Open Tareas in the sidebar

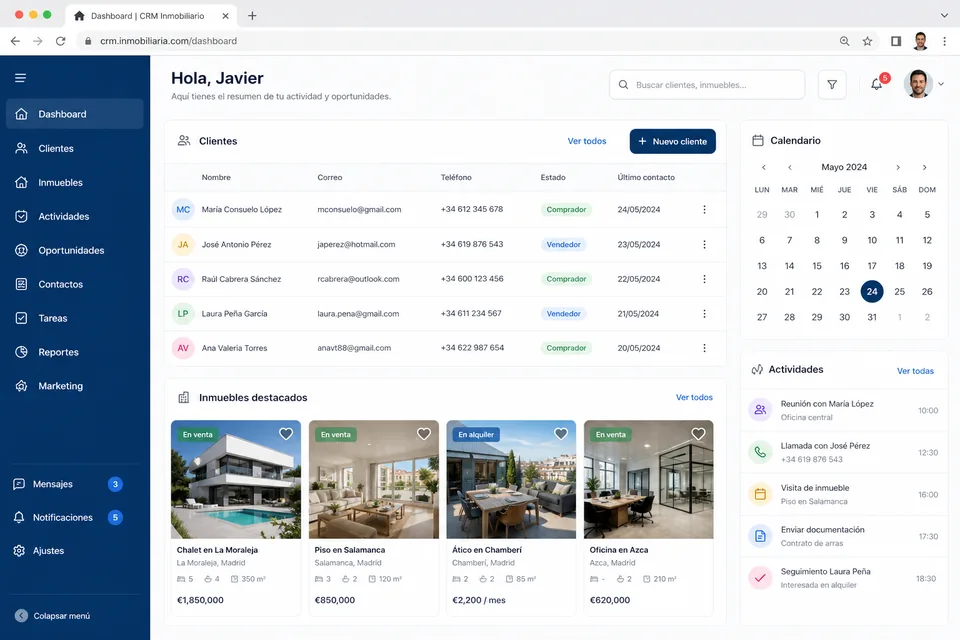click(75, 318)
